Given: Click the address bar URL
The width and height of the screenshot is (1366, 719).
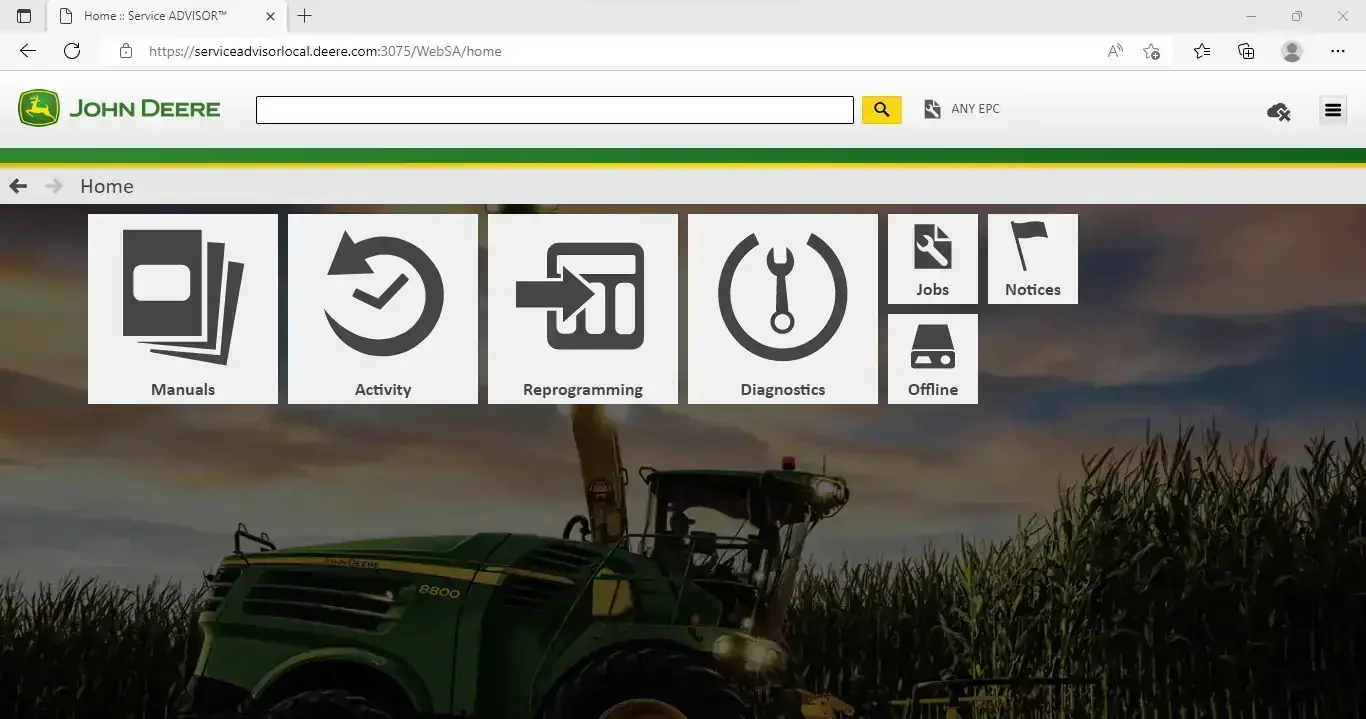Looking at the screenshot, I should point(325,51).
